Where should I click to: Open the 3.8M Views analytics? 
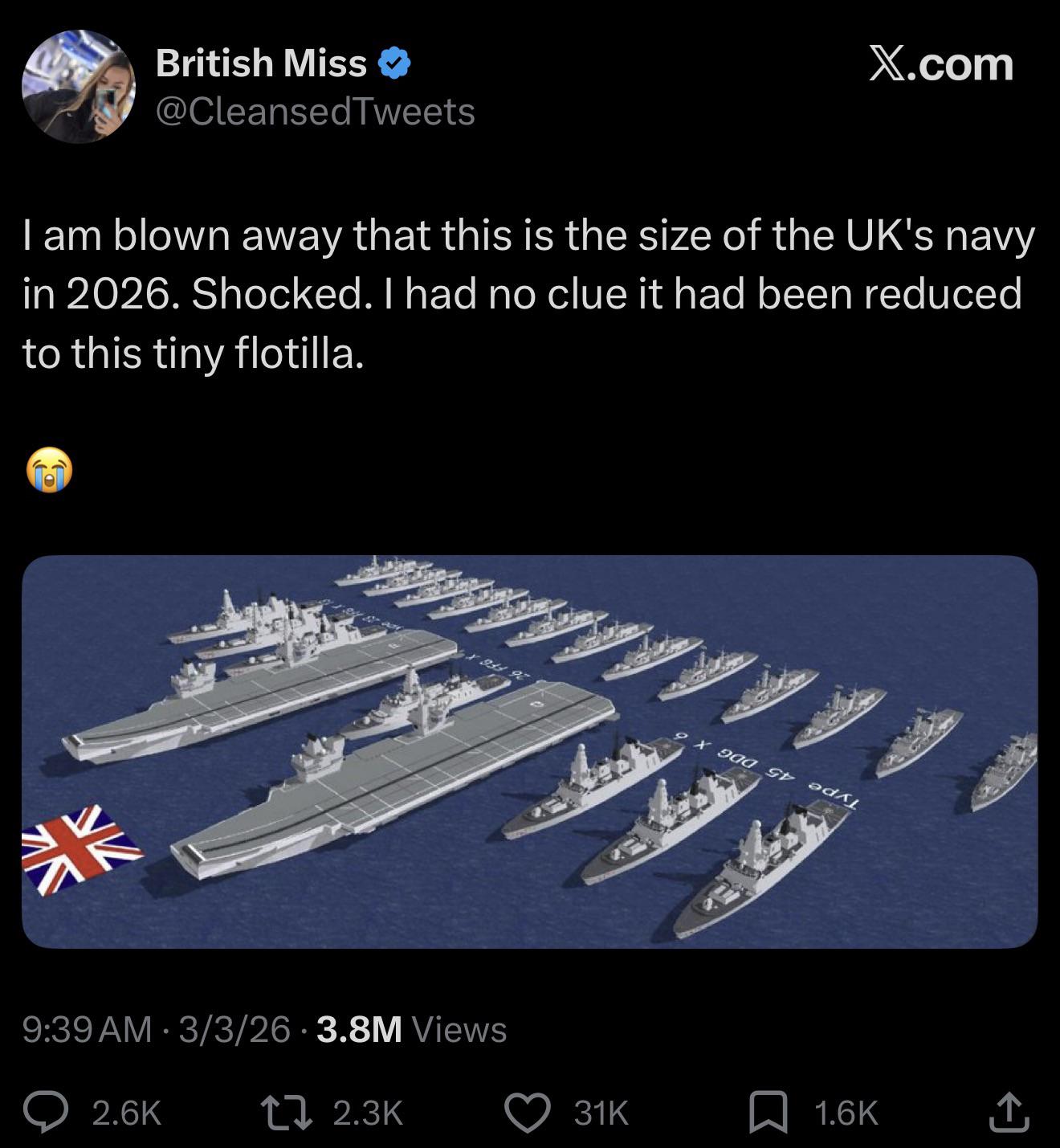pos(411,1029)
